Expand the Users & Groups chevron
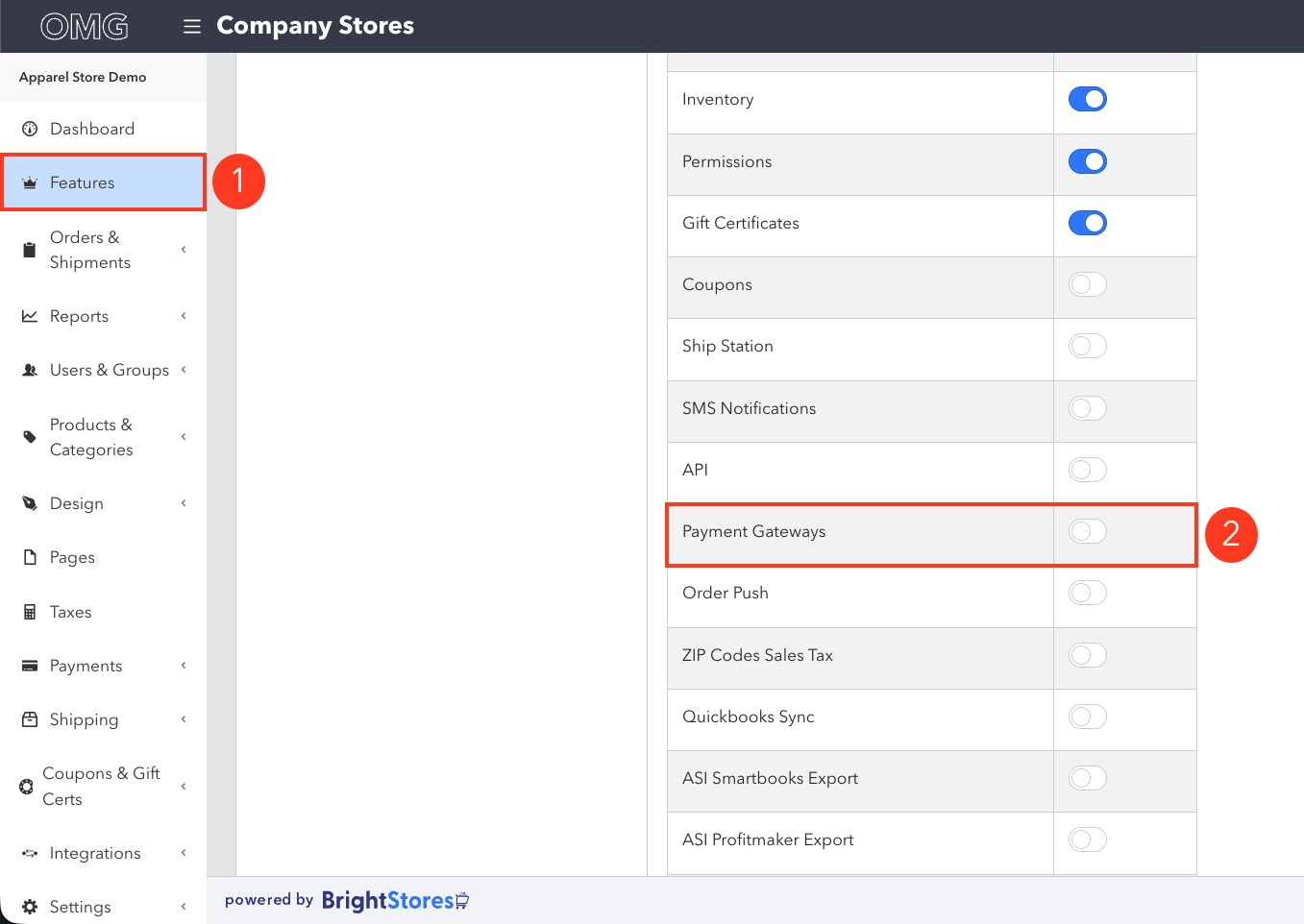Screen dimensions: 1304x924 (184, 370)
